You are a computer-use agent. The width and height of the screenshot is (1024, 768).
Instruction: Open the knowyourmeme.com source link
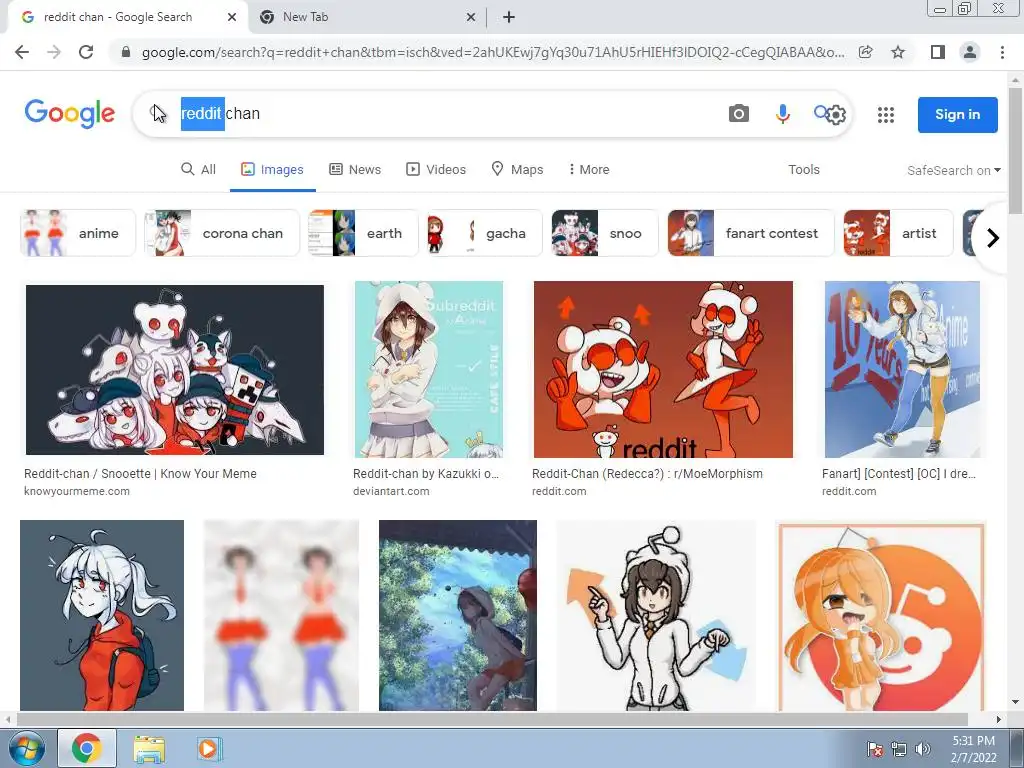(76, 491)
